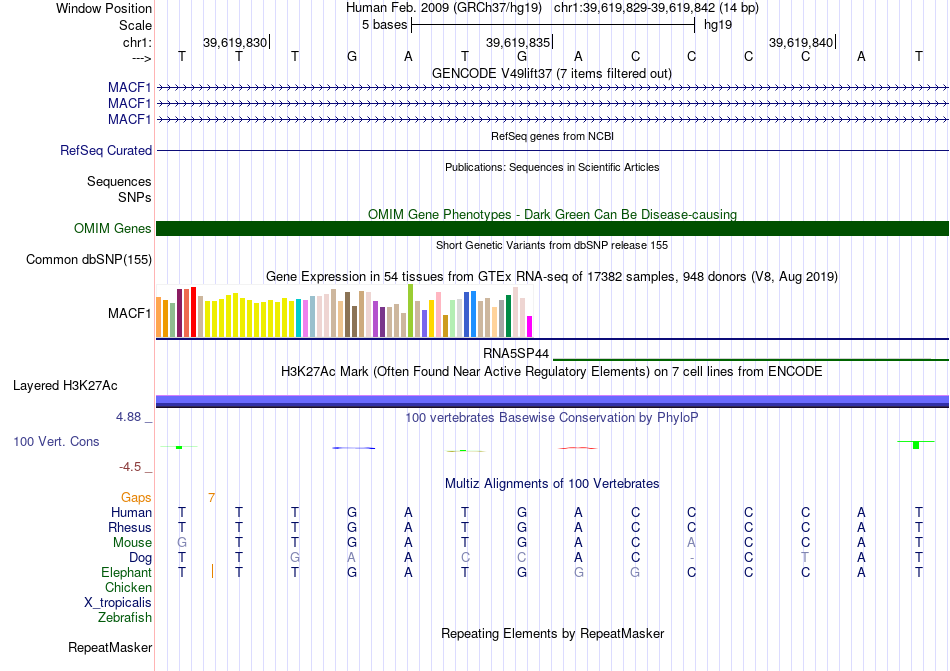The image size is (950, 671).
Task: Select the Elephant alignment row label
Action: point(127,573)
